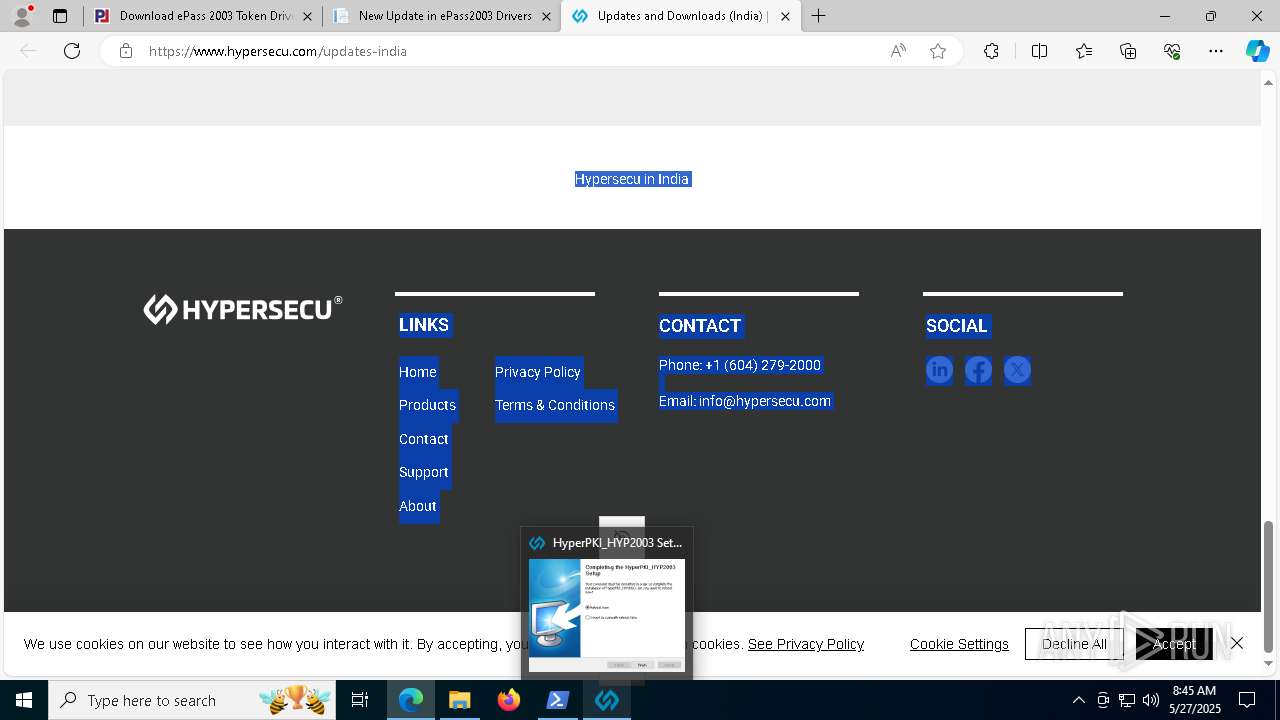Open the network tray icon
The height and width of the screenshot is (720, 1280).
1127,700
